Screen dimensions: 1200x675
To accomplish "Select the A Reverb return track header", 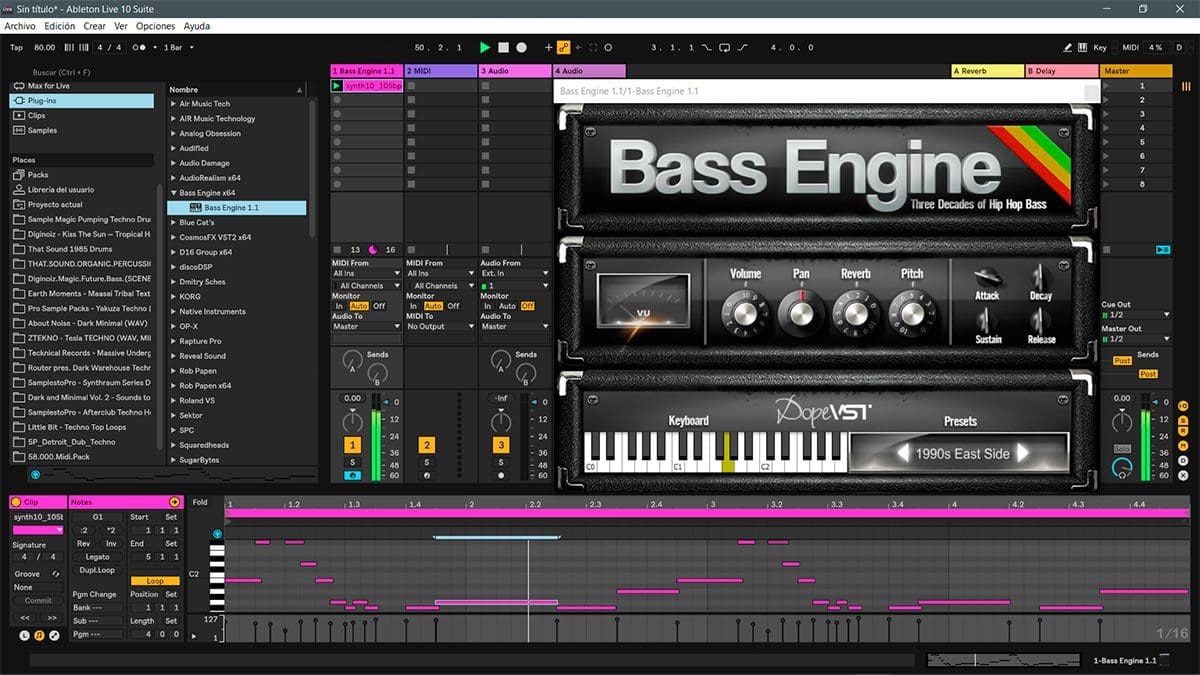I will [987, 71].
